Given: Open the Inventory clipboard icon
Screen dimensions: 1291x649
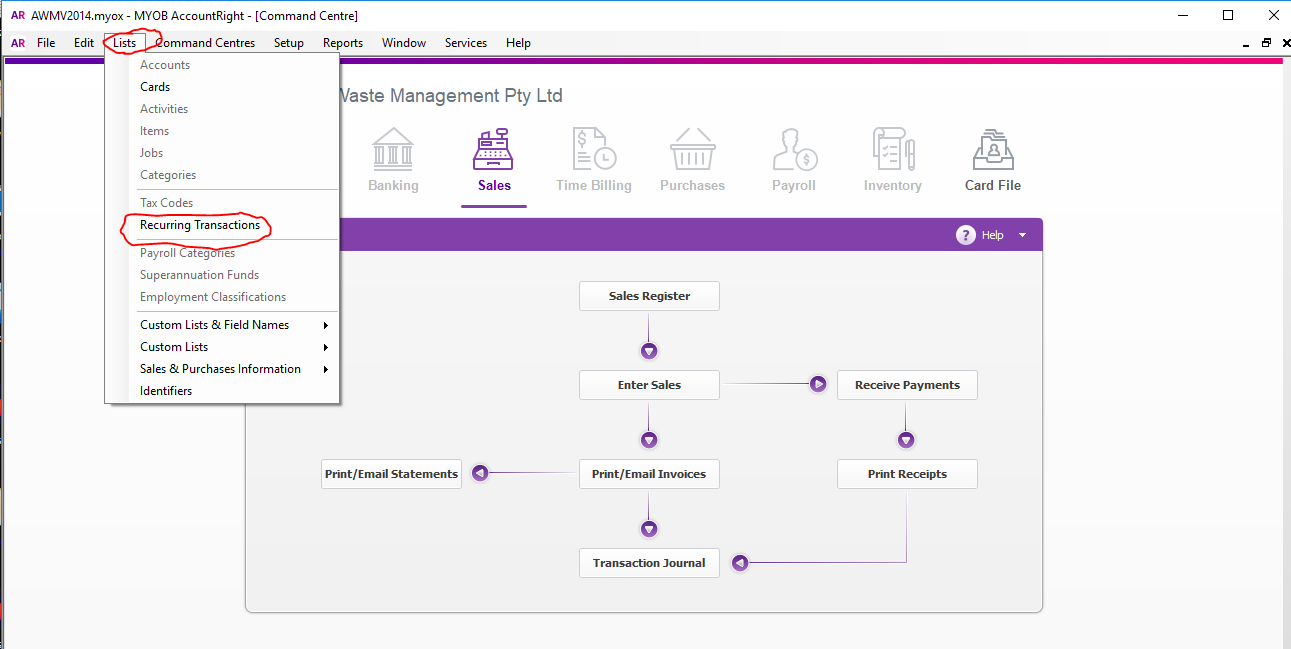Looking at the screenshot, I should (893, 149).
